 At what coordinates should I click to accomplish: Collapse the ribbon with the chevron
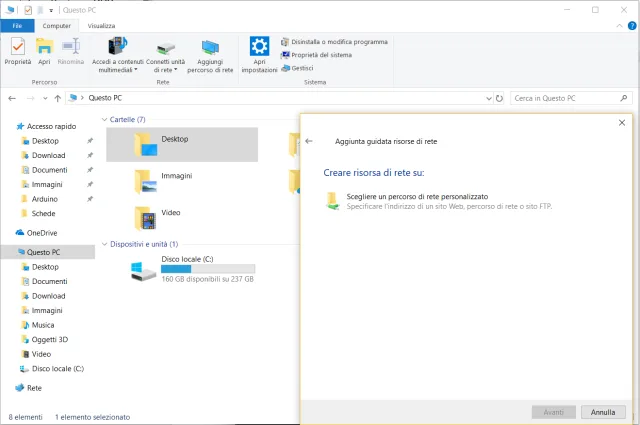click(x=619, y=26)
